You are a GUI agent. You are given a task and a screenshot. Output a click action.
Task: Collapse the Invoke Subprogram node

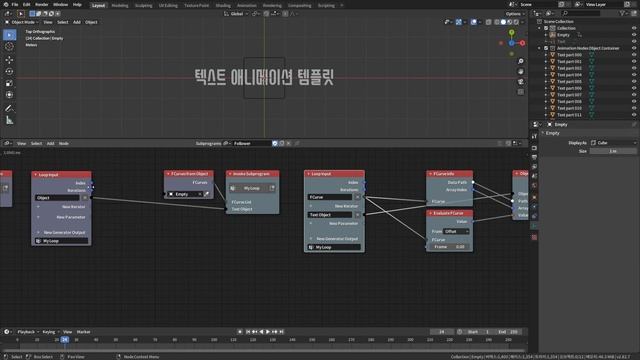tap(230, 174)
